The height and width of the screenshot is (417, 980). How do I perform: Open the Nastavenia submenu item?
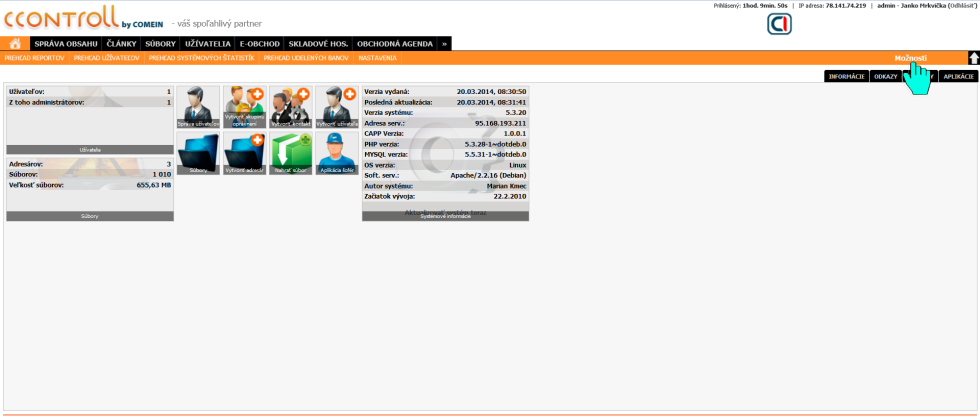[378, 58]
